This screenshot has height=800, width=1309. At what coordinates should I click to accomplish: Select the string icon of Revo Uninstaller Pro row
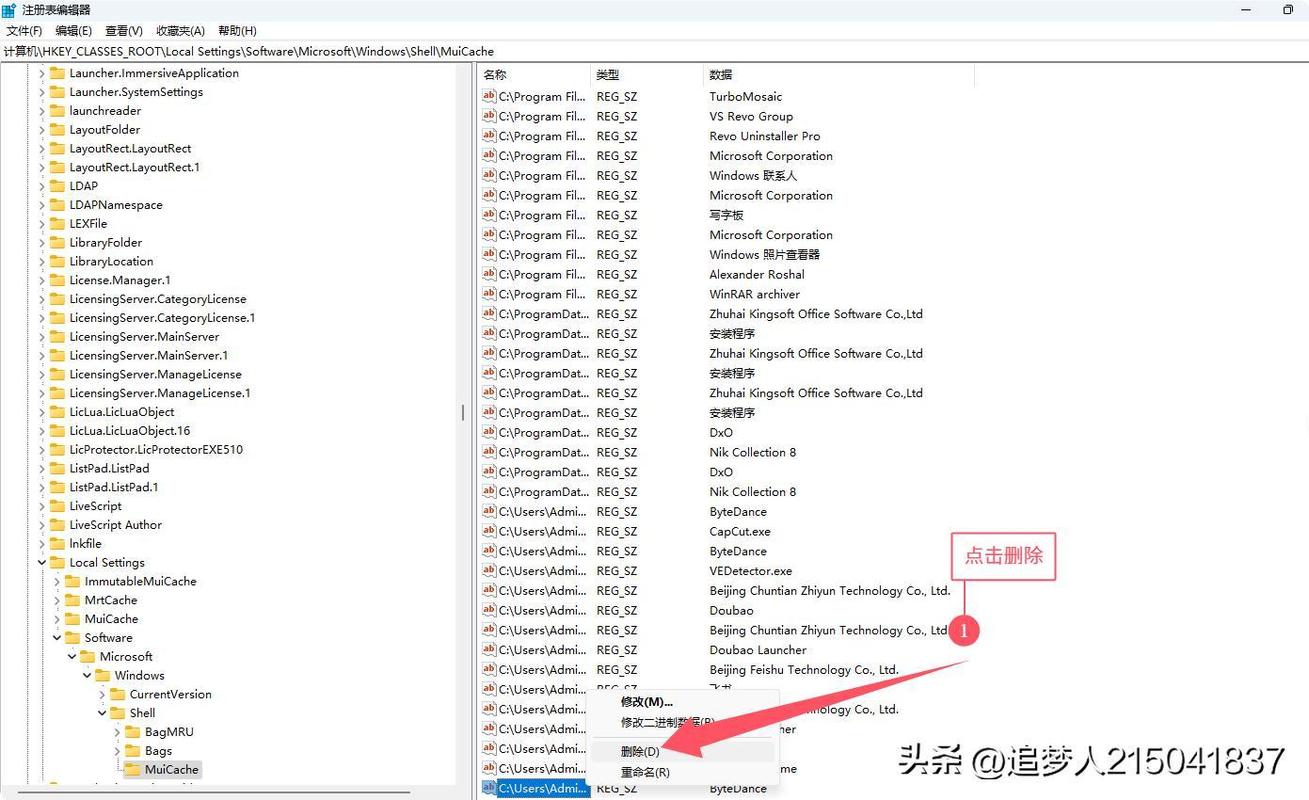(x=489, y=136)
